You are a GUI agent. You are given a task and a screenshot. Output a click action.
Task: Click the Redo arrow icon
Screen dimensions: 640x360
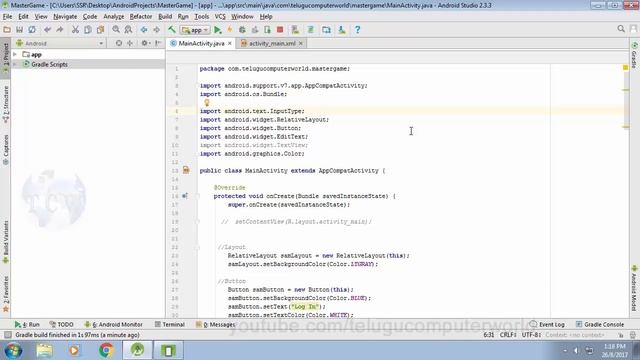(x=60, y=30)
